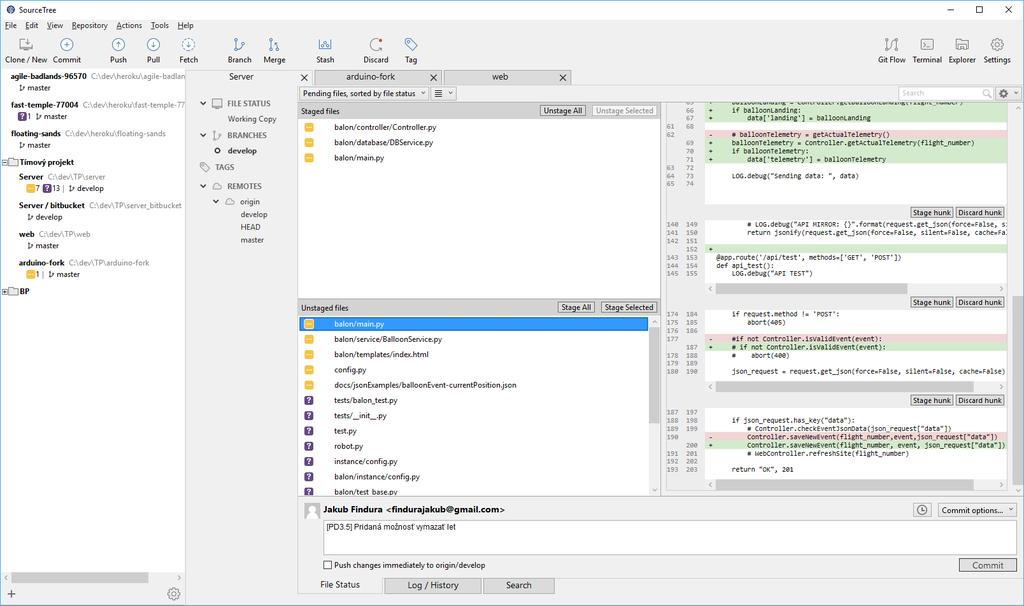Switch to the Log / History tab
The height and width of the screenshot is (606, 1024).
pyautogui.click(x=433, y=585)
